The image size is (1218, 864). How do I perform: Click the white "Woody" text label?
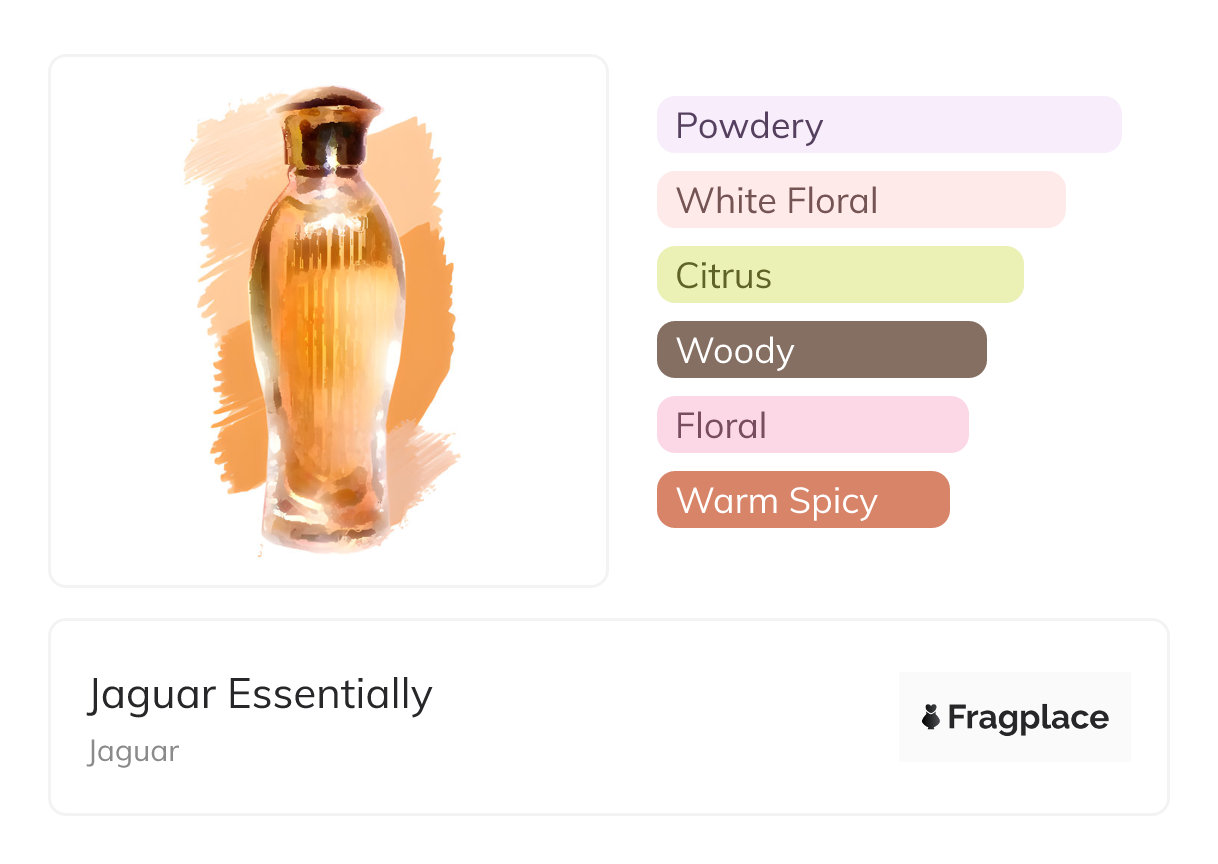[735, 351]
